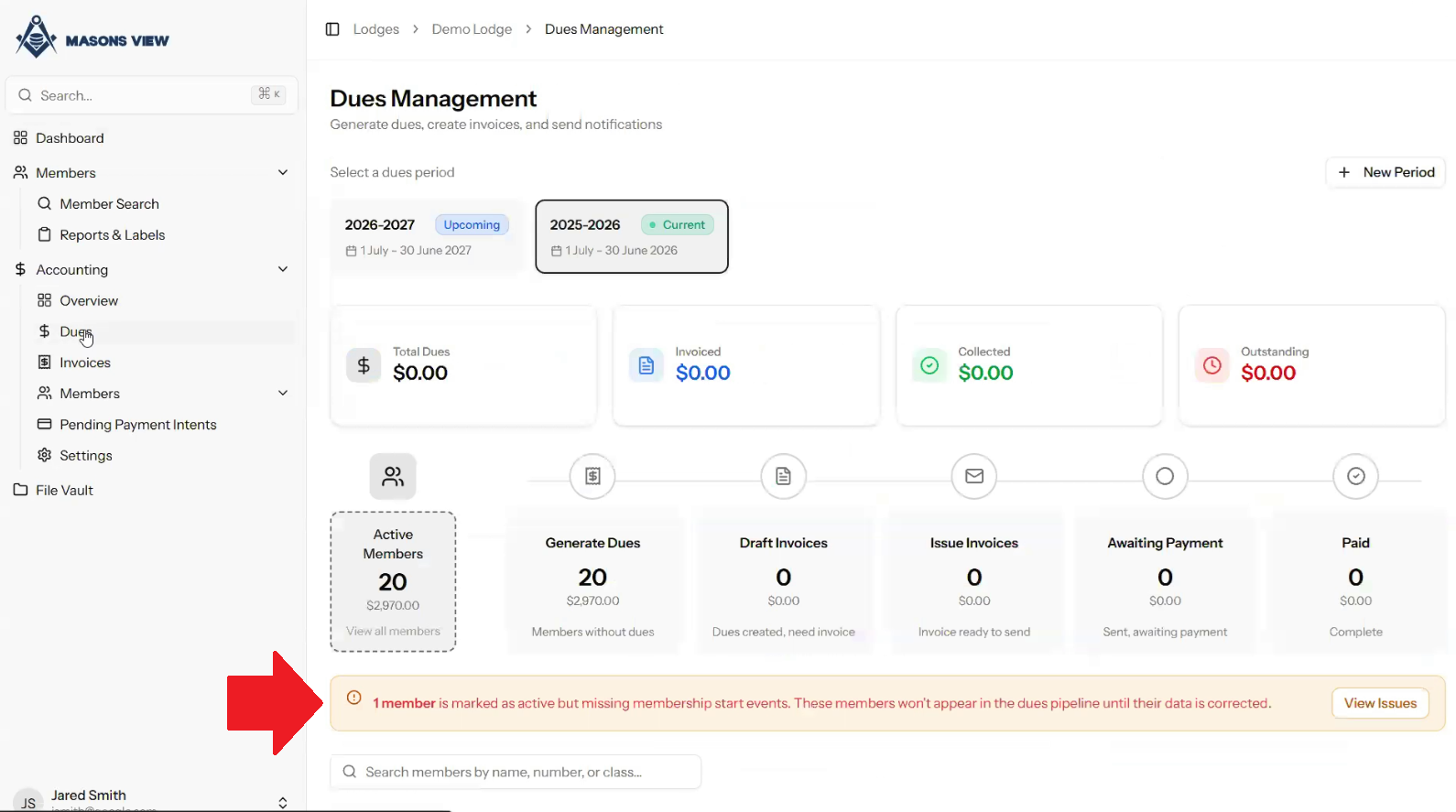Image resolution: width=1456 pixels, height=812 pixels.
Task: Click the '1 member' warning text
Action: 404,703
